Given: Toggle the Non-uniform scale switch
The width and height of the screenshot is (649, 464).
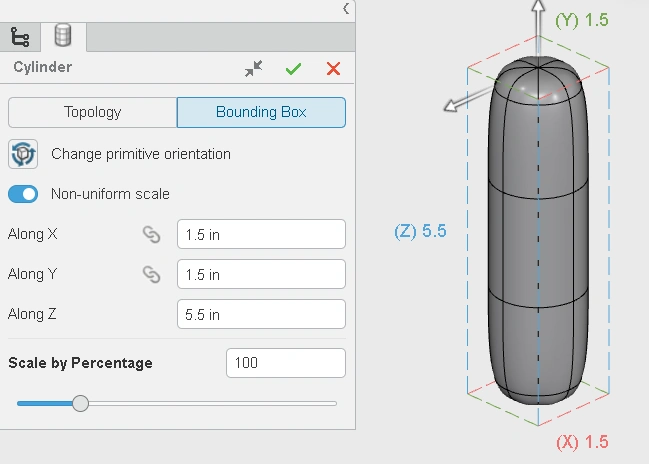Looking at the screenshot, I should coord(23,194).
